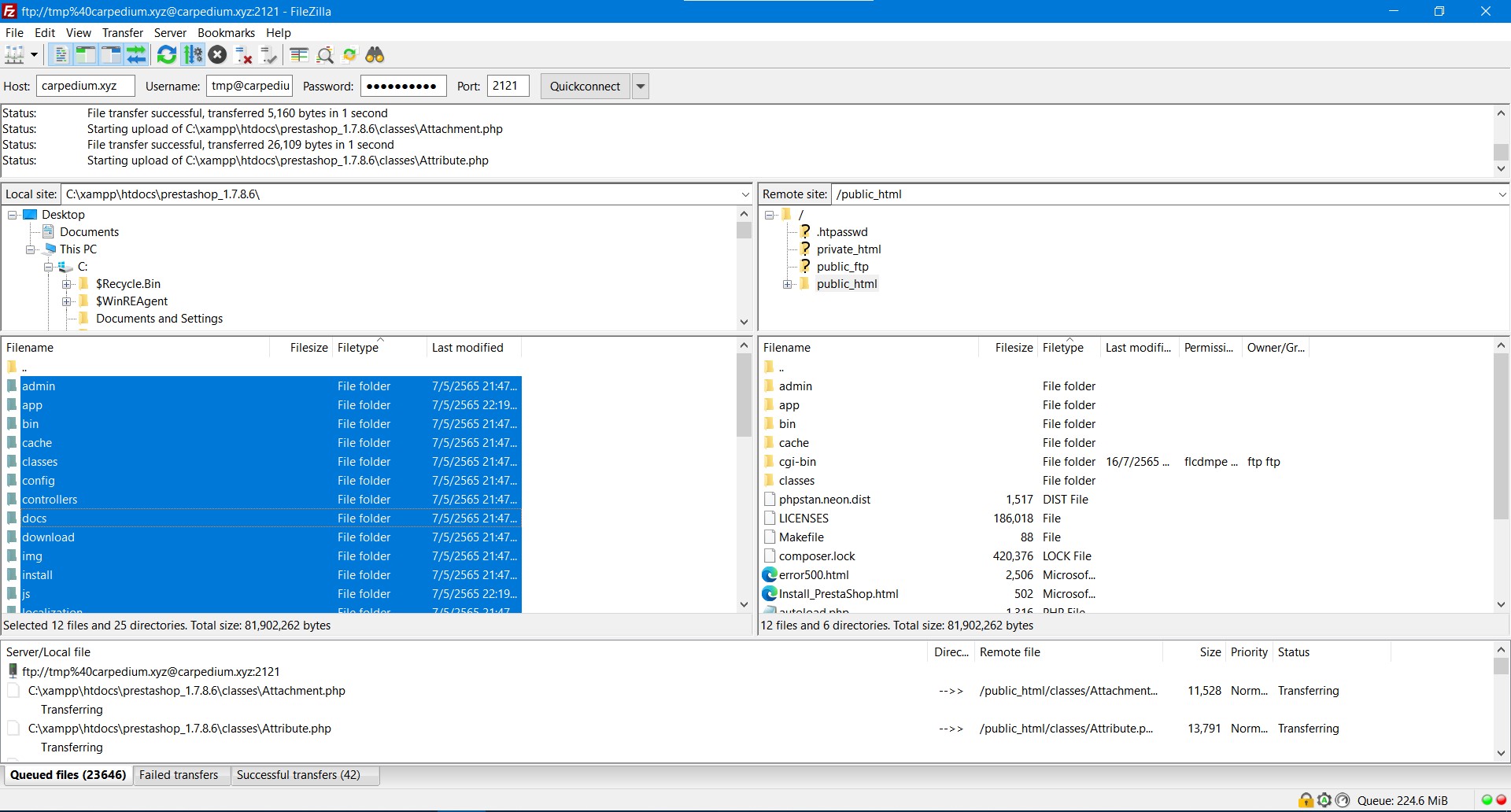Open Quickconnect history dropdown arrow
The height and width of the screenshot is (812, 1511).
641,87
